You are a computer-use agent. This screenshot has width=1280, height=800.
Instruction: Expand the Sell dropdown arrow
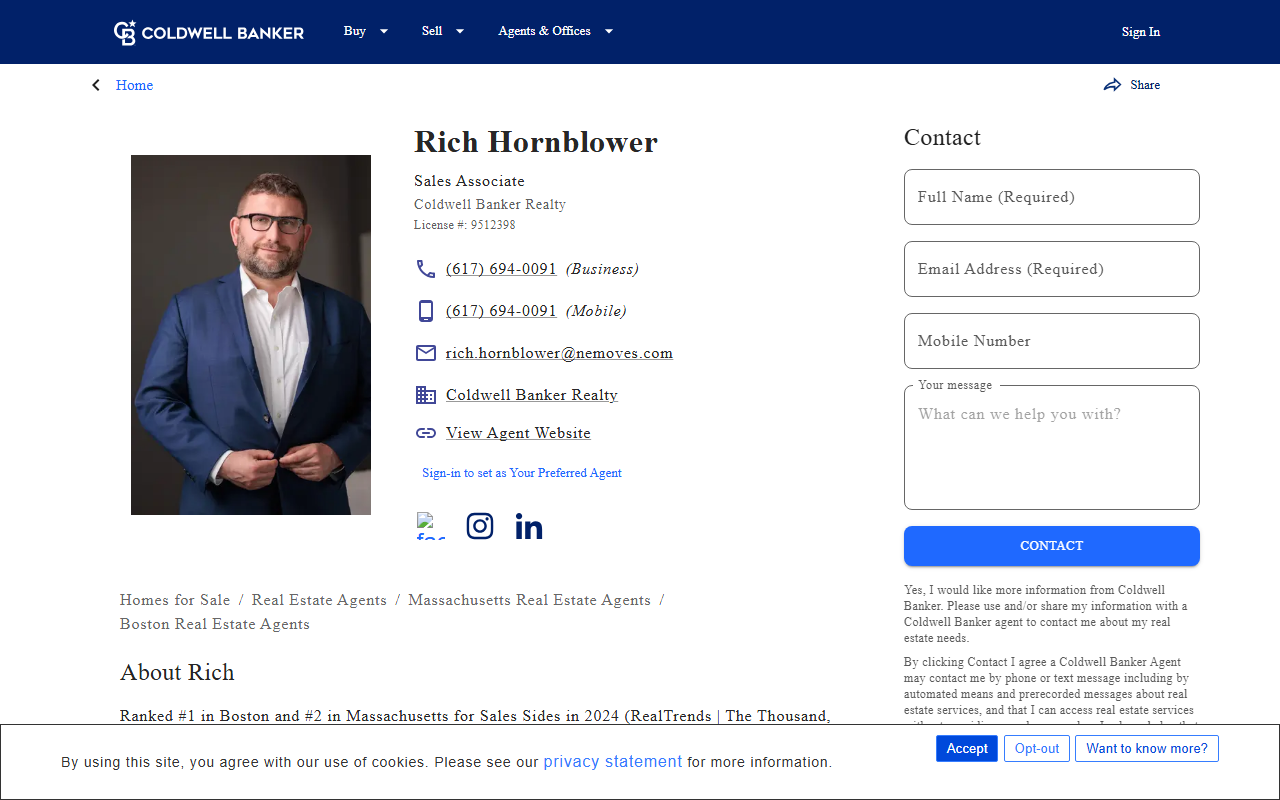pyautogui.click(x=460, y=31)
